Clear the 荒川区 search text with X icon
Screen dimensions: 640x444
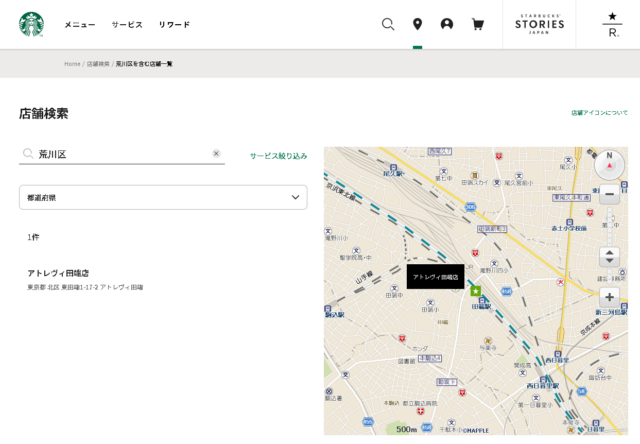pos(216,154)
